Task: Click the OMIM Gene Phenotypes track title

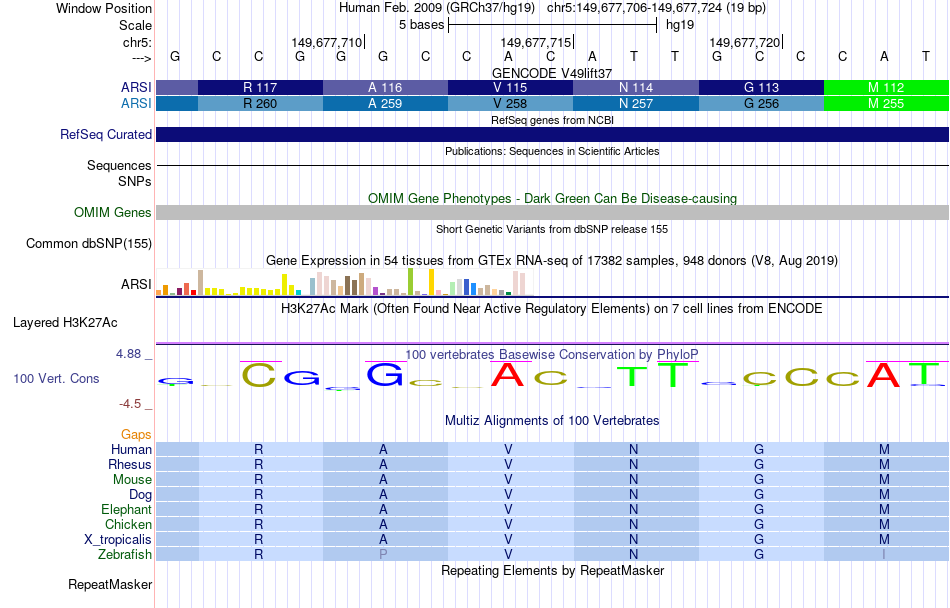Action: [x=552, y=199]
